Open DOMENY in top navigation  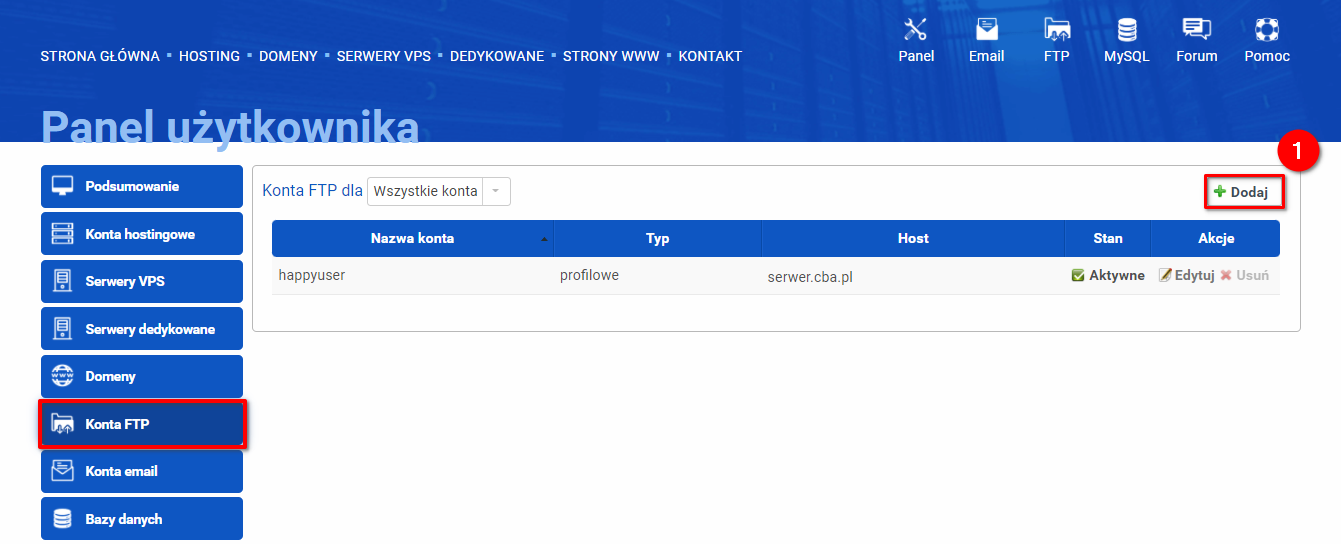288,56
